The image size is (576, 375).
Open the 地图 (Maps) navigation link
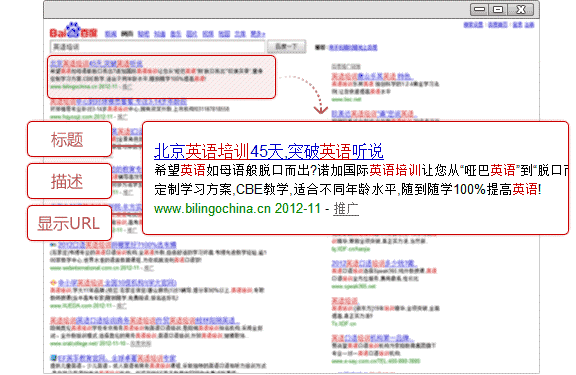click(x=224, y=34)
